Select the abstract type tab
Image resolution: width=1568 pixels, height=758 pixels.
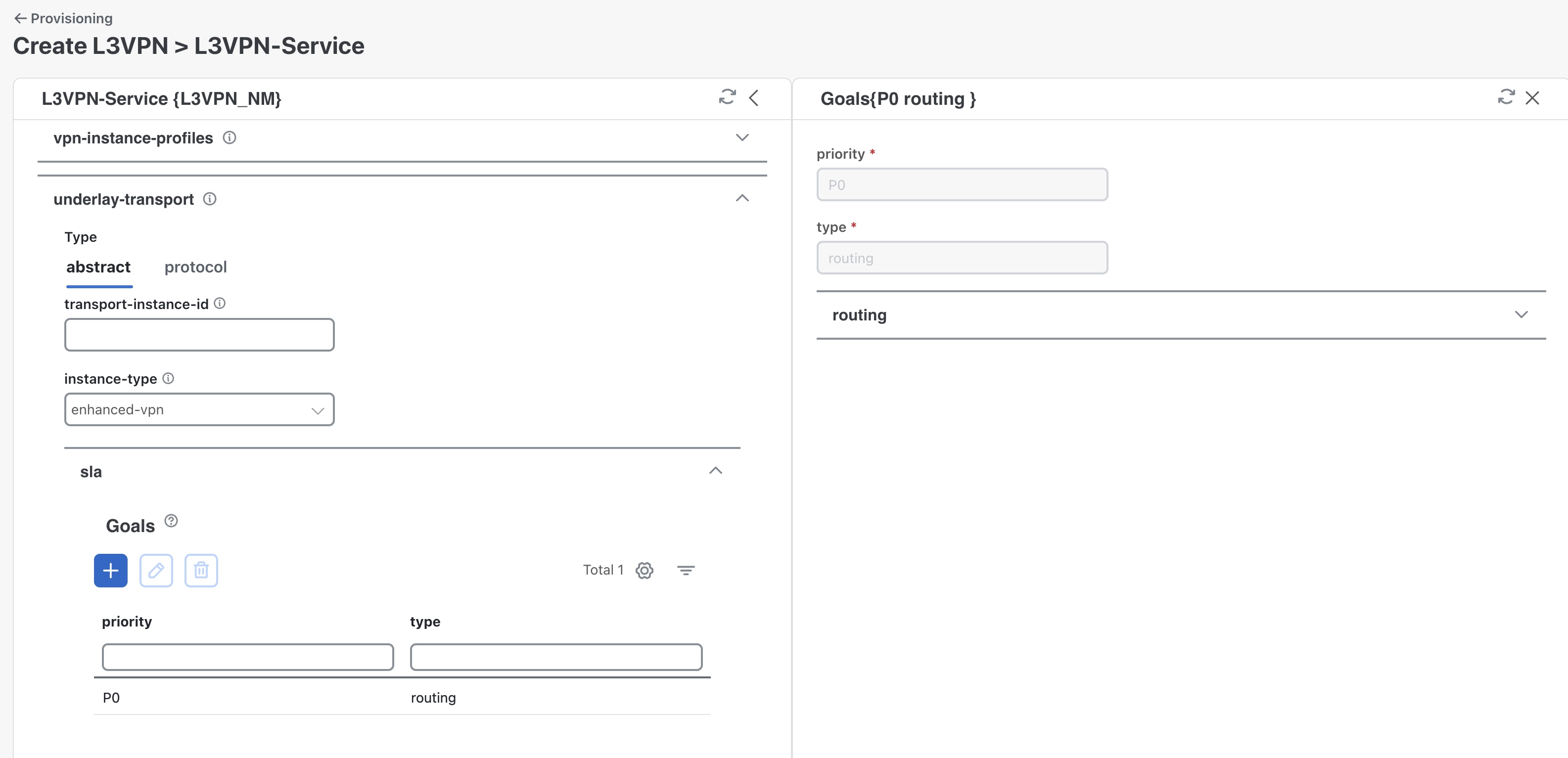[x=98, y=267]
